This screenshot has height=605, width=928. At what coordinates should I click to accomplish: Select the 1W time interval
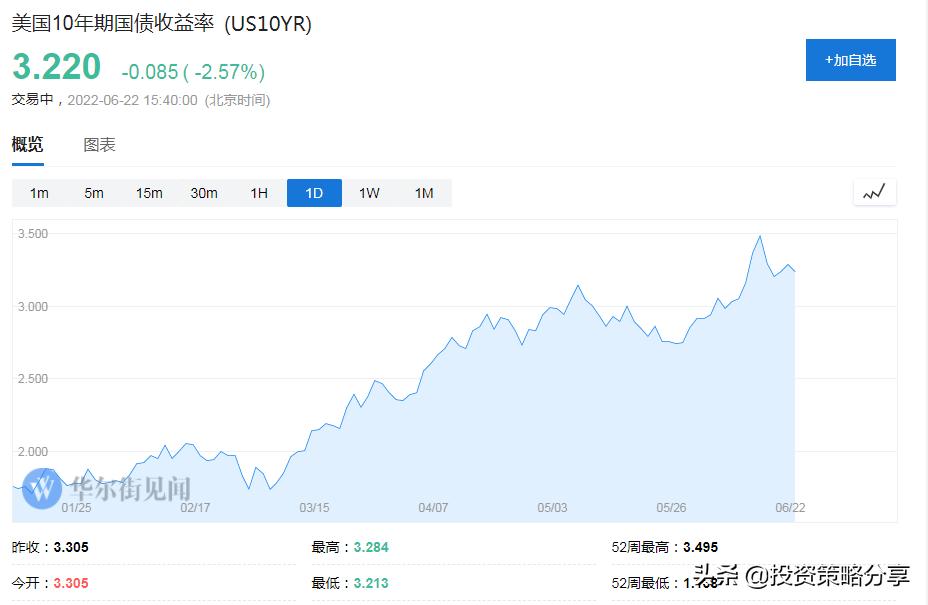coord(368,192)
